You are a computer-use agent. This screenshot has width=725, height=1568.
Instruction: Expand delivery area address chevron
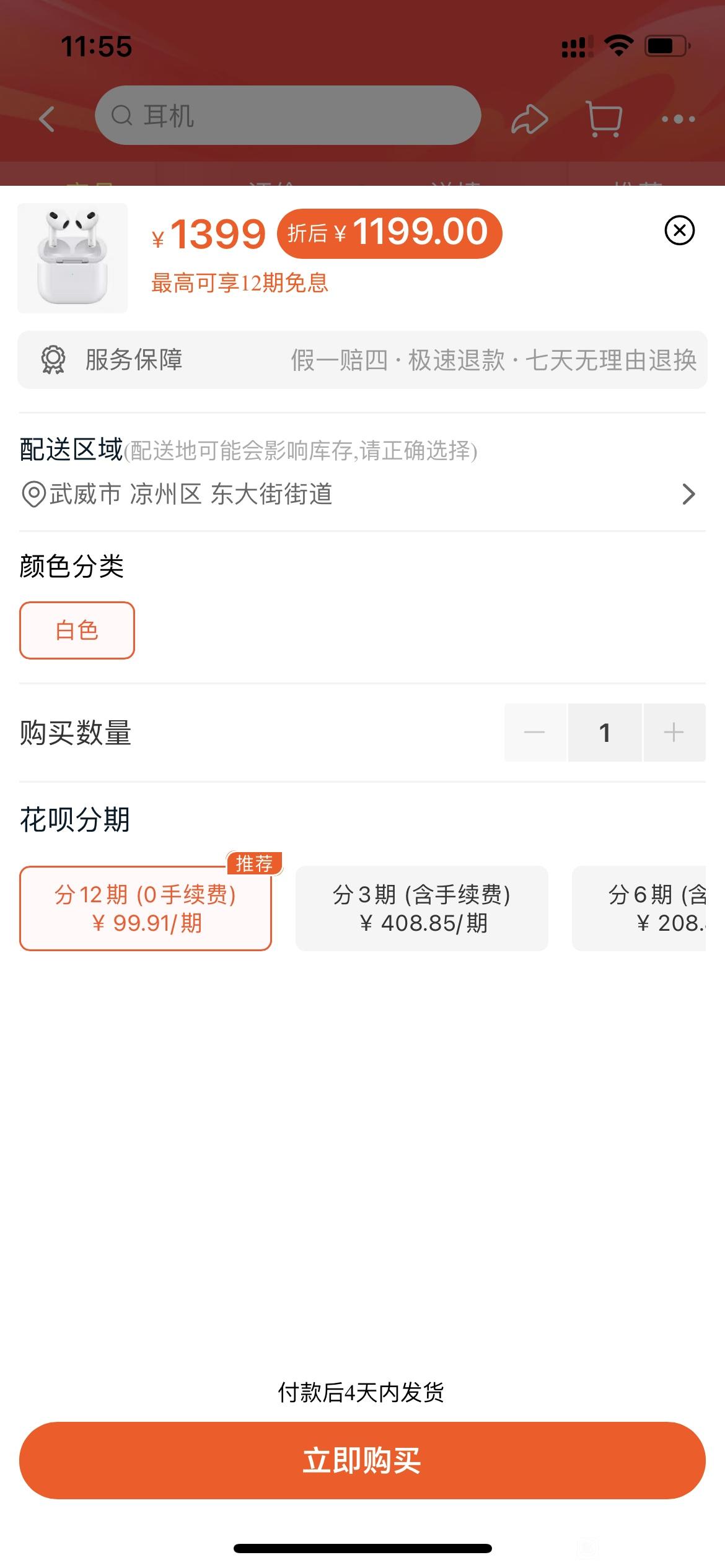pyautogui.click(x=688, y=494)
